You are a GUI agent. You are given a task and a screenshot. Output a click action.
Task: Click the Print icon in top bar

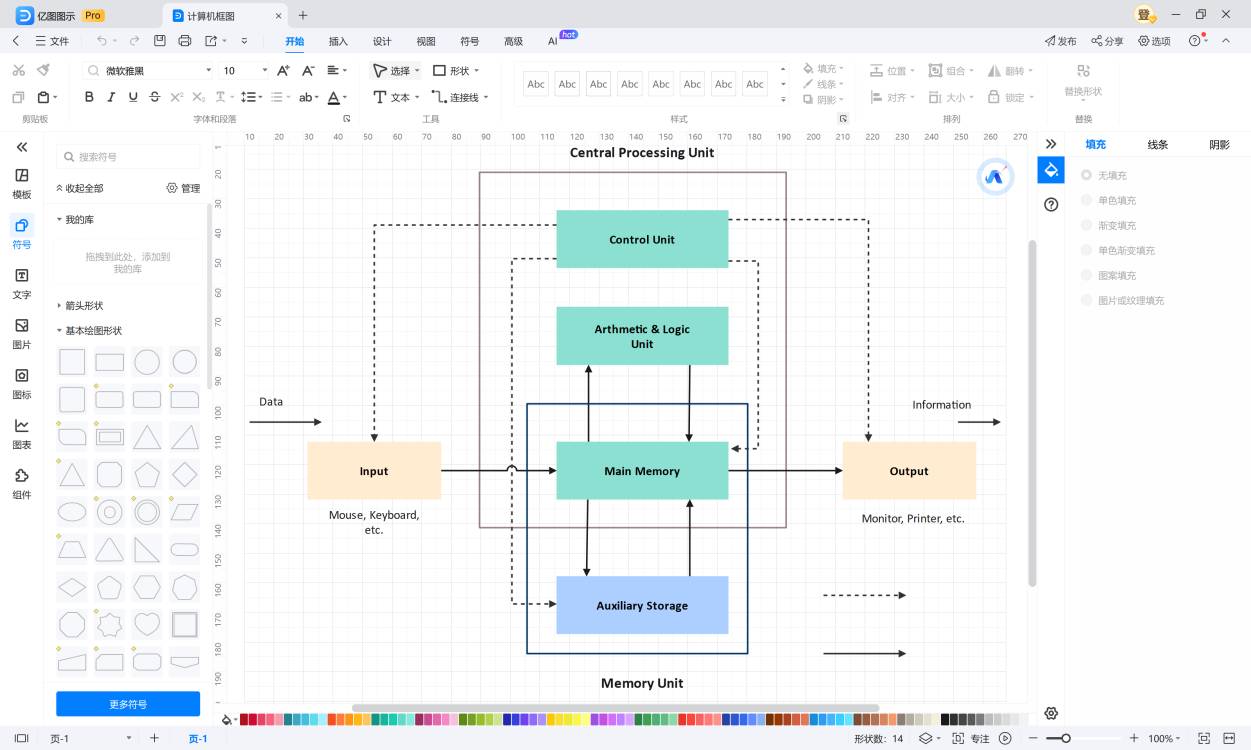pyautogui.click(x=184, y=41)
